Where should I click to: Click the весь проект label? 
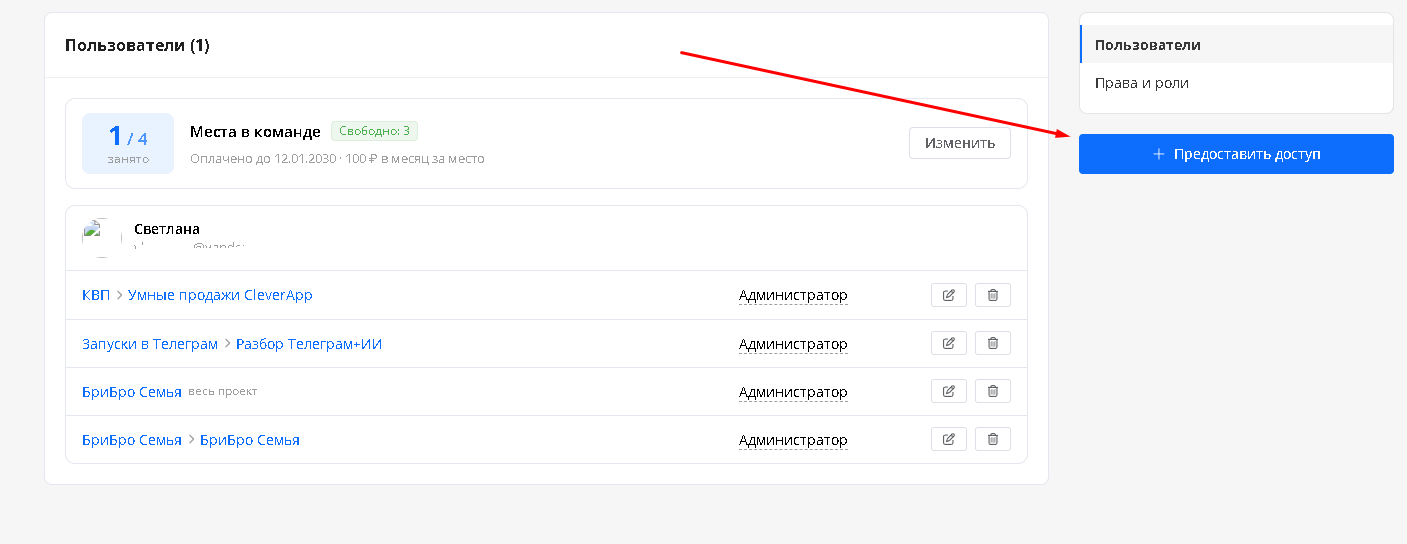223,391
